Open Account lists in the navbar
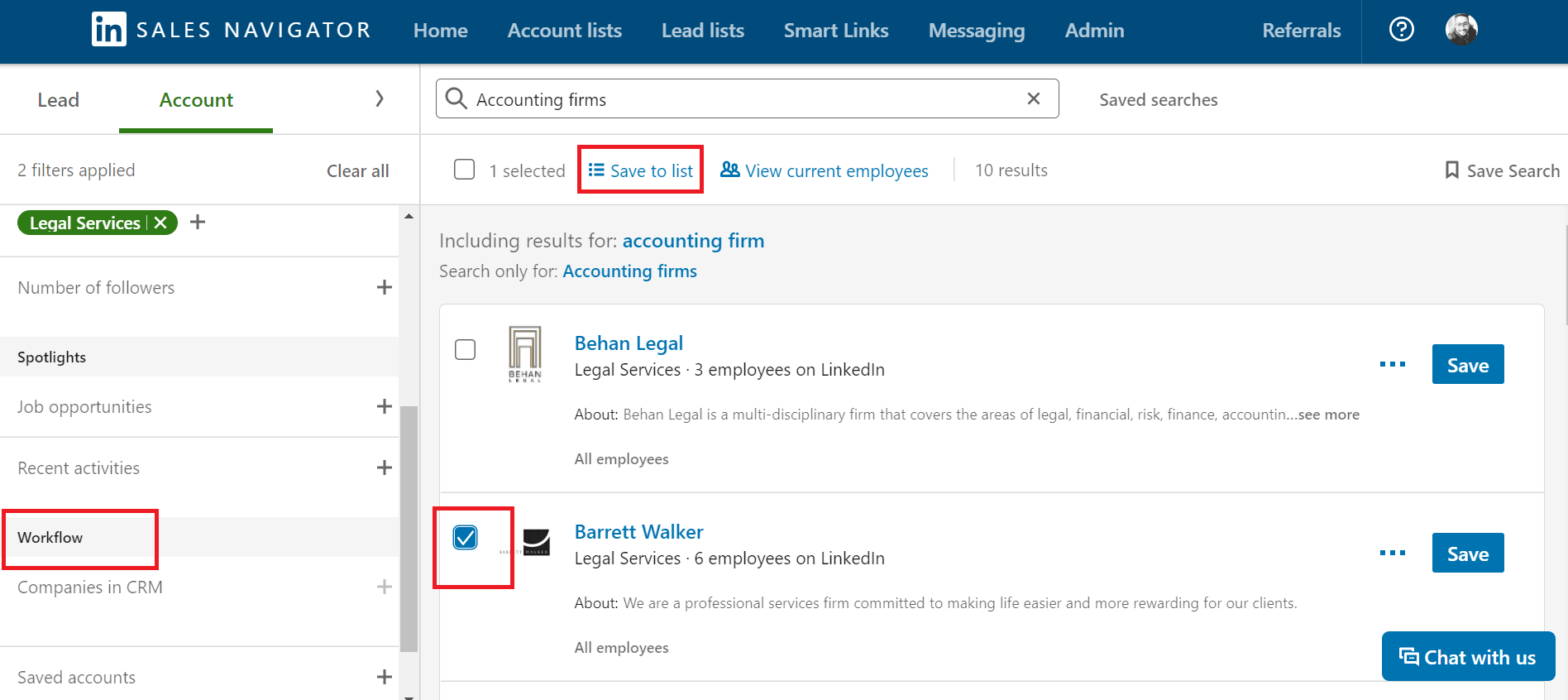This screenshot has height=700, width=1568. coord(565,31)
